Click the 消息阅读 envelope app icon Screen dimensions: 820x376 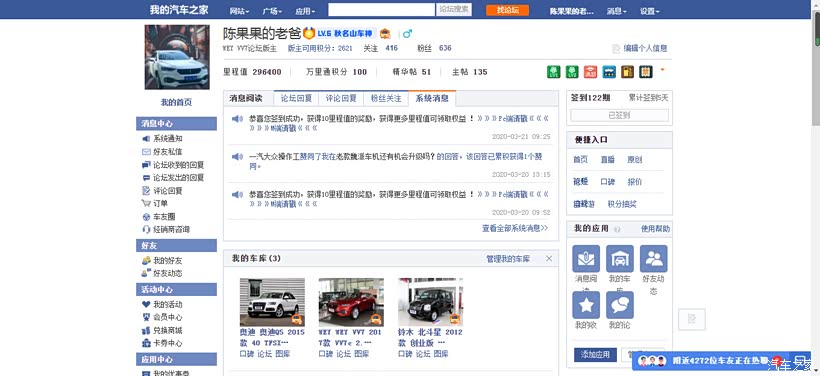pyautogui.click(x=586, y=259)
